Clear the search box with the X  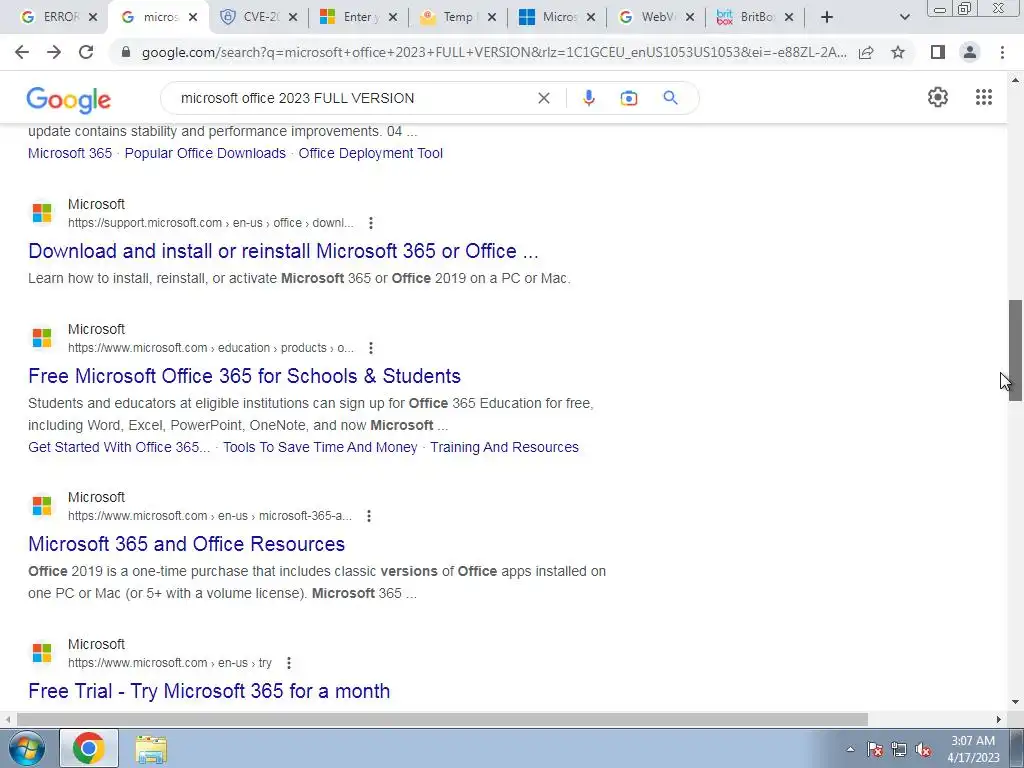(543, 98)
